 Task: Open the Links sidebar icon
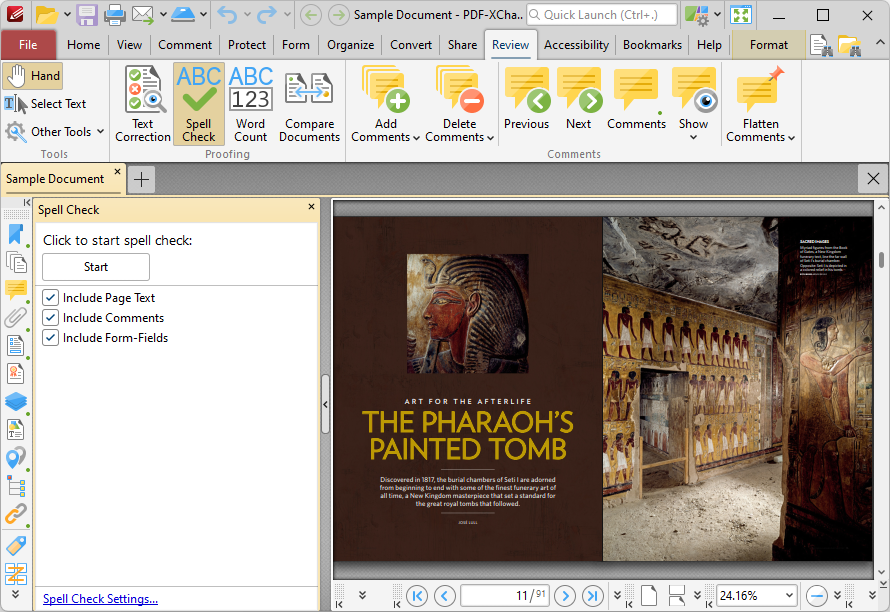click(x=16, y=514)
